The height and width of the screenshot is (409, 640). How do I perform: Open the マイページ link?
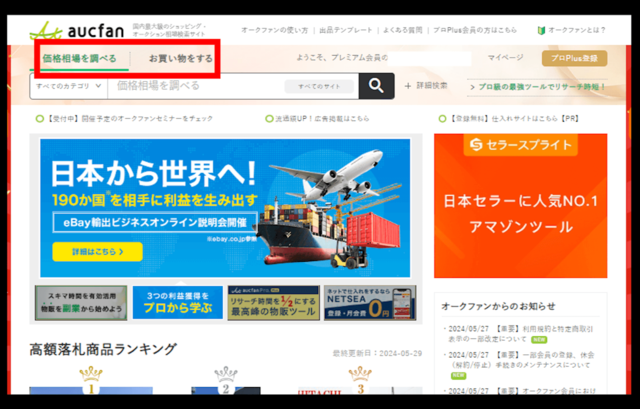(x=505, y=58)
